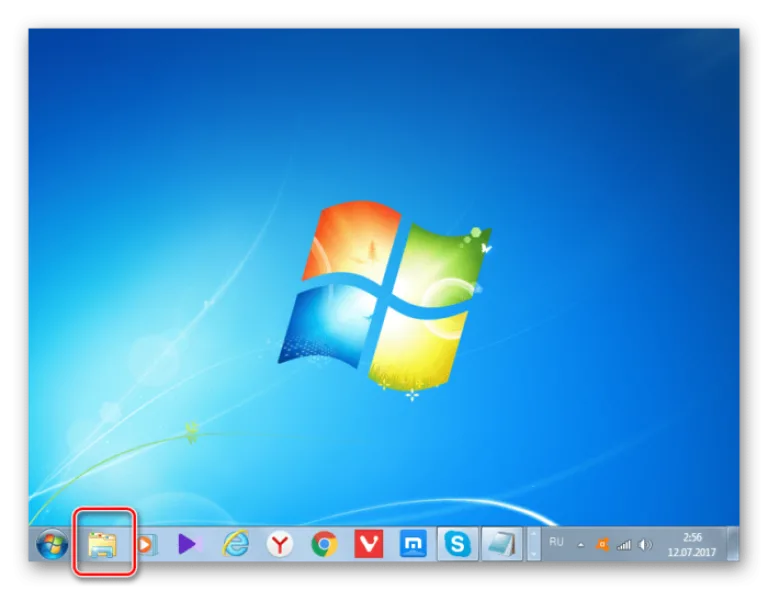Open the purple play-arrow media app
This screenshot has height=590, width=768.
click(190, 544)
